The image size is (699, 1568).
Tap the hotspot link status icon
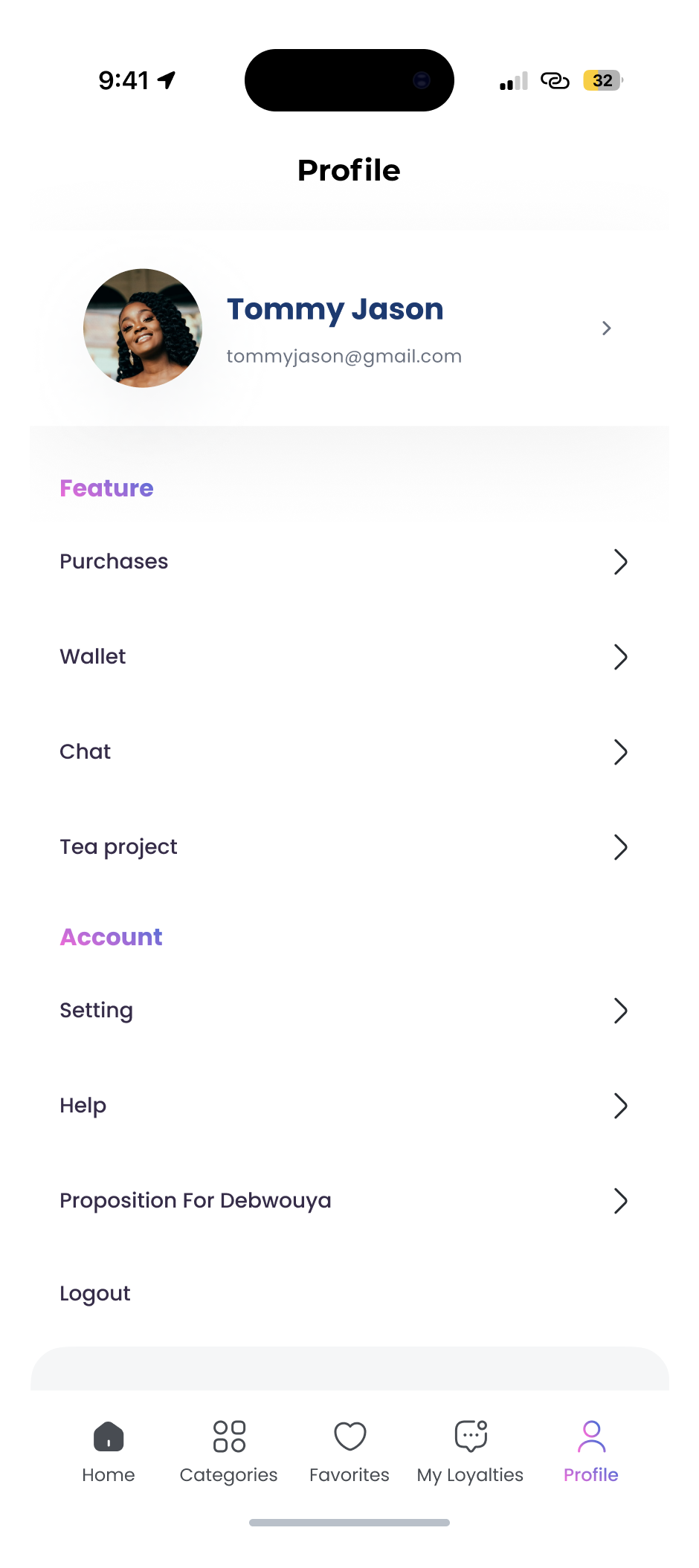pyautogui.click(x=555, y=80)
